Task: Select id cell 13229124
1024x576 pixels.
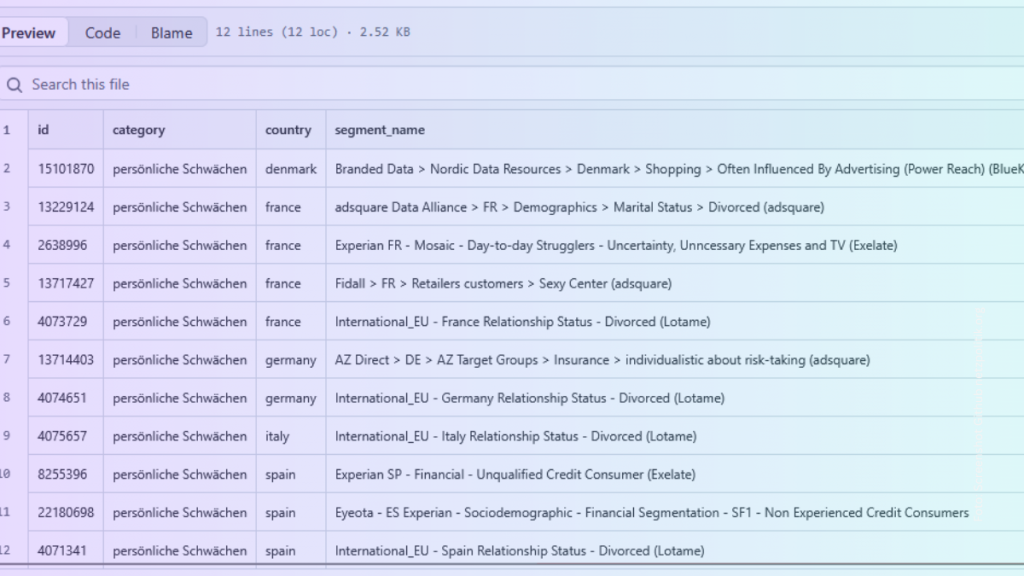Action: point(65,207)
